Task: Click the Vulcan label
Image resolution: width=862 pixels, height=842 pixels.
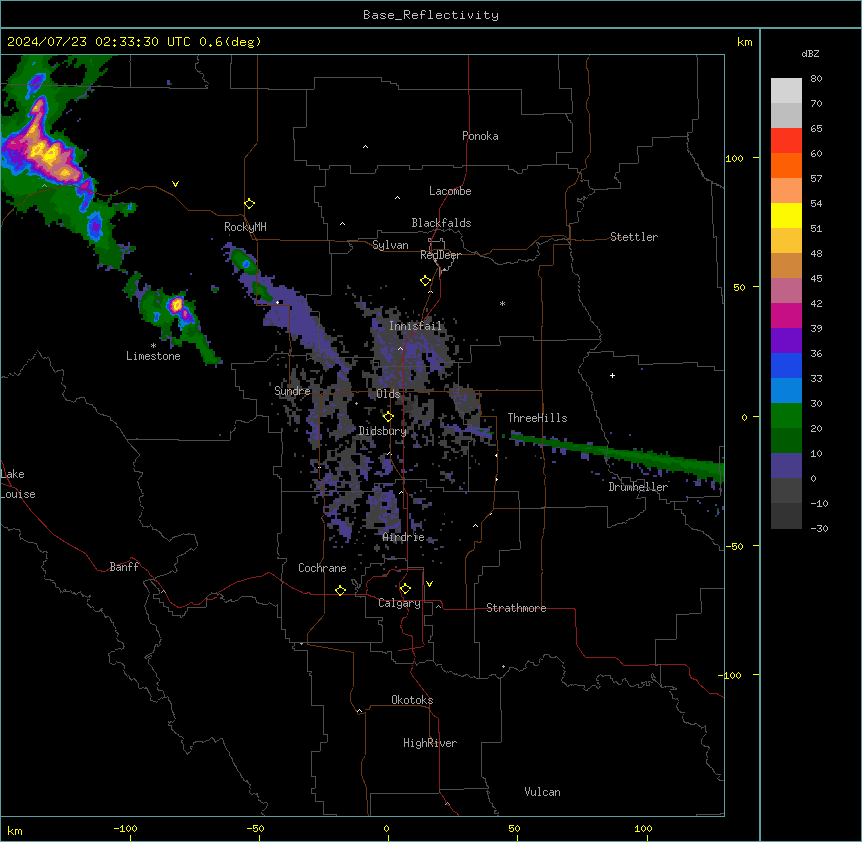Action: tap(542, 792)
